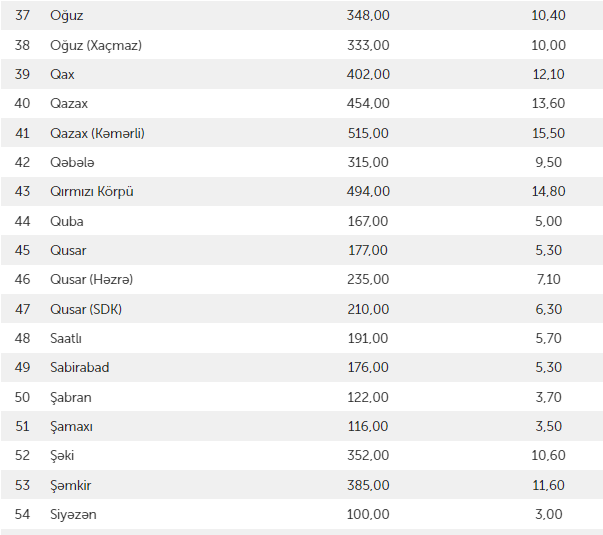Select the Qusar (SDK) row name
The height and width of the screenshot is (535, 603).
(86, 309)
